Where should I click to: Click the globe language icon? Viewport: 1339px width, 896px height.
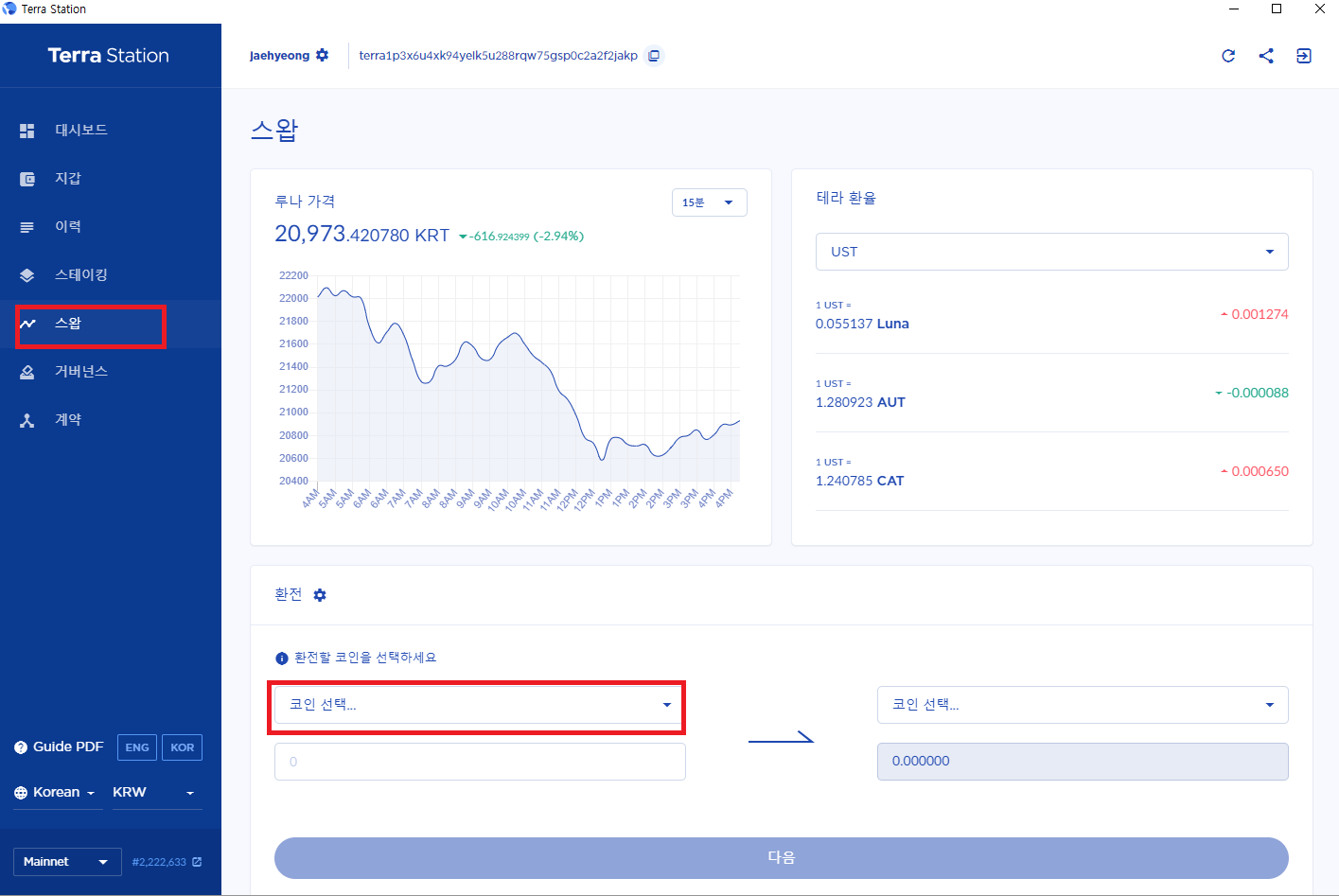(21, 793)
